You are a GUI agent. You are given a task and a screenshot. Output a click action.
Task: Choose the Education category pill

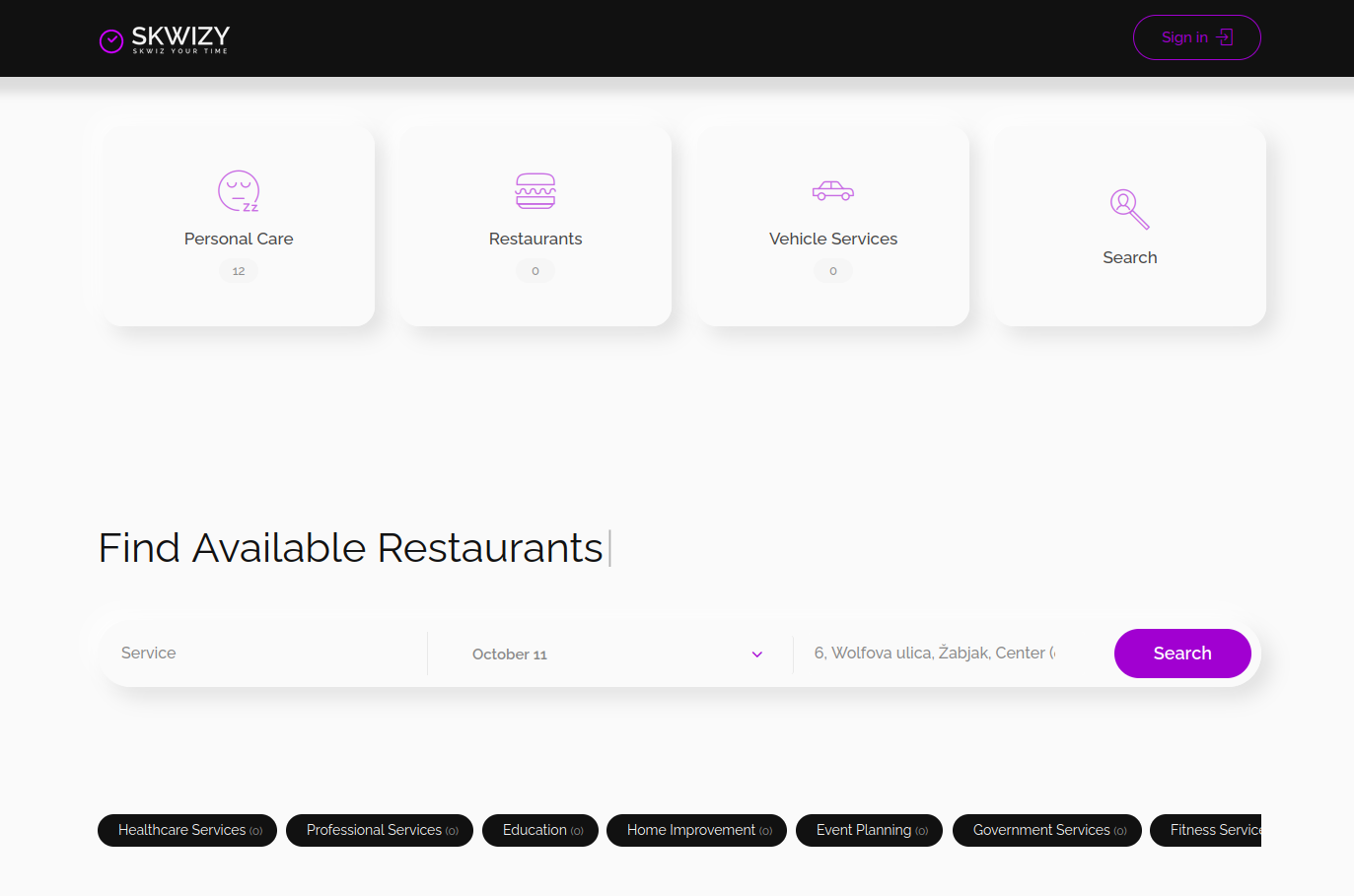[540, 830]
